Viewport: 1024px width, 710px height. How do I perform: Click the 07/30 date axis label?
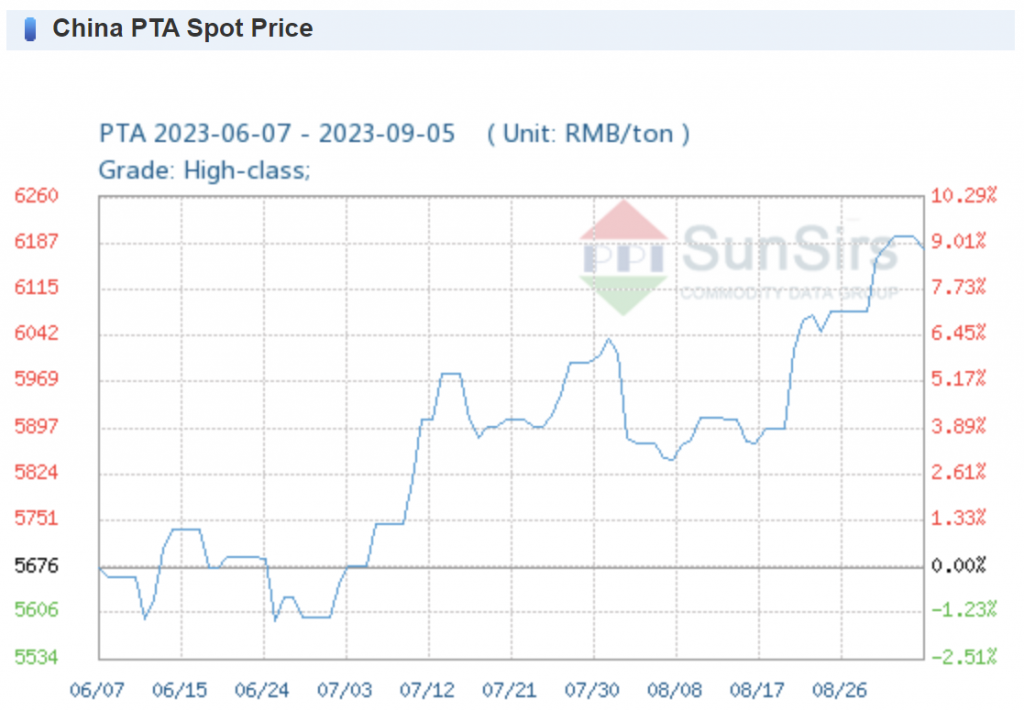pos(593,690)
